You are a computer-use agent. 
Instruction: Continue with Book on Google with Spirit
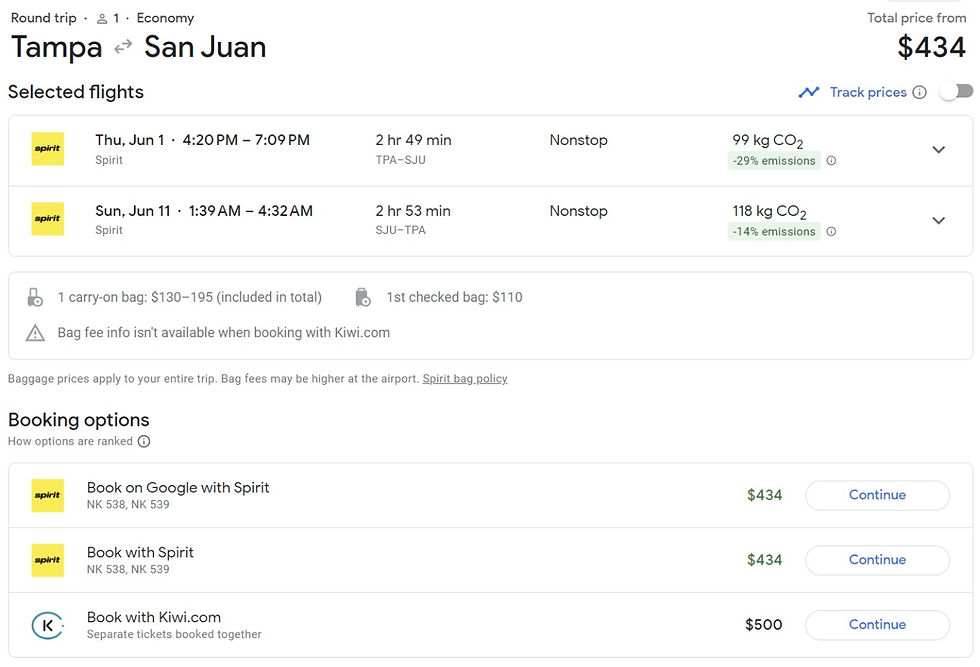point(878,495)
